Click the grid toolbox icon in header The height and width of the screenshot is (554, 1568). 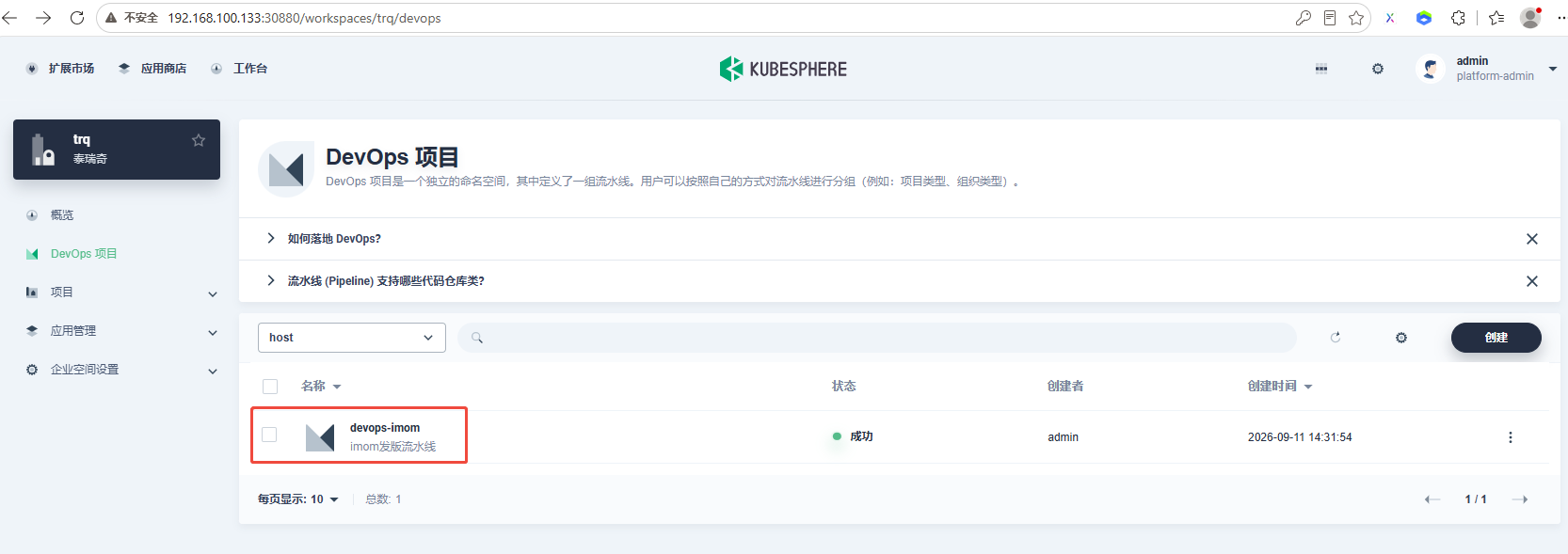[x=1321, y=69]
